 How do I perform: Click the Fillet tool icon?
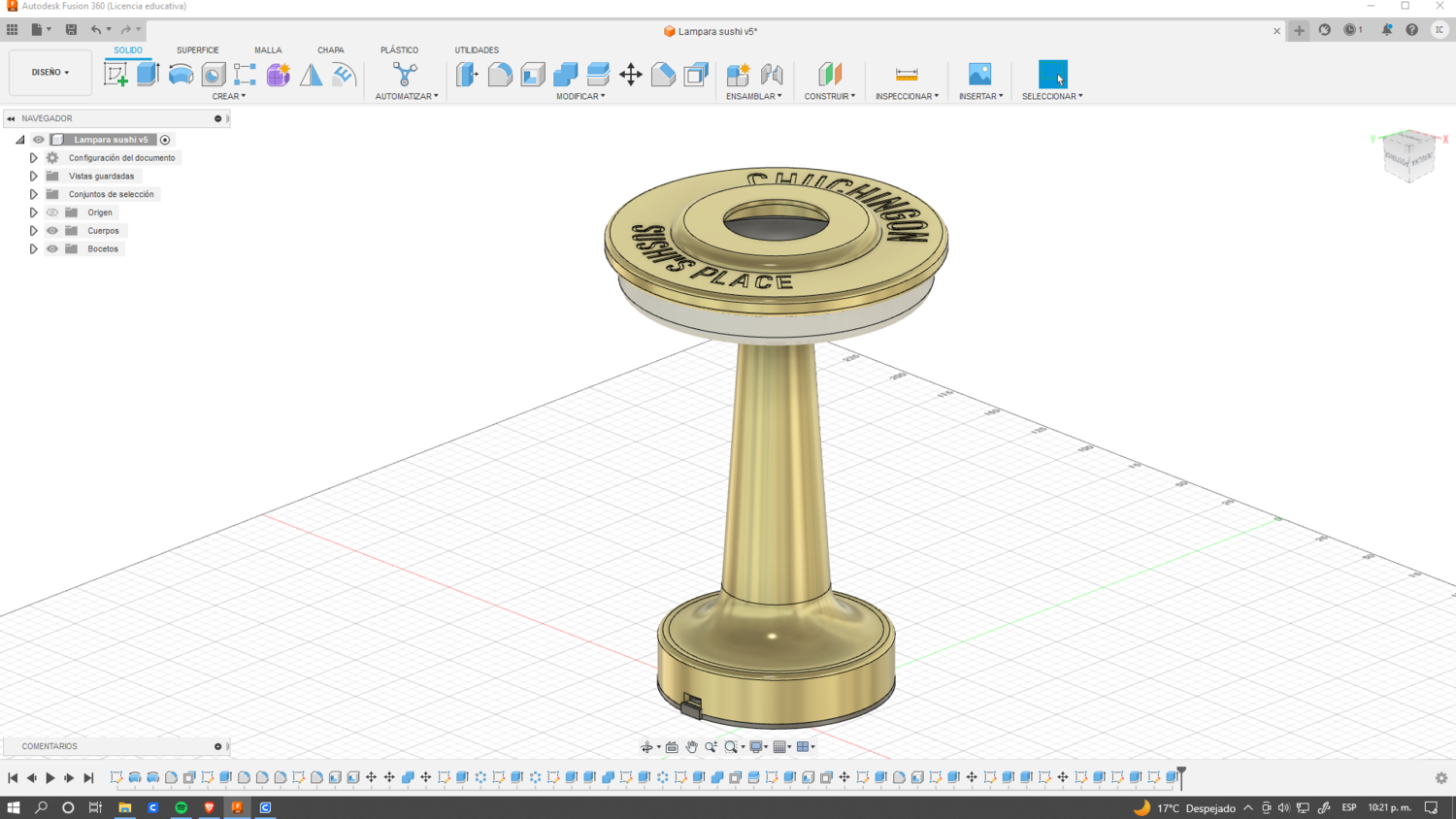(x=500, y=75)
